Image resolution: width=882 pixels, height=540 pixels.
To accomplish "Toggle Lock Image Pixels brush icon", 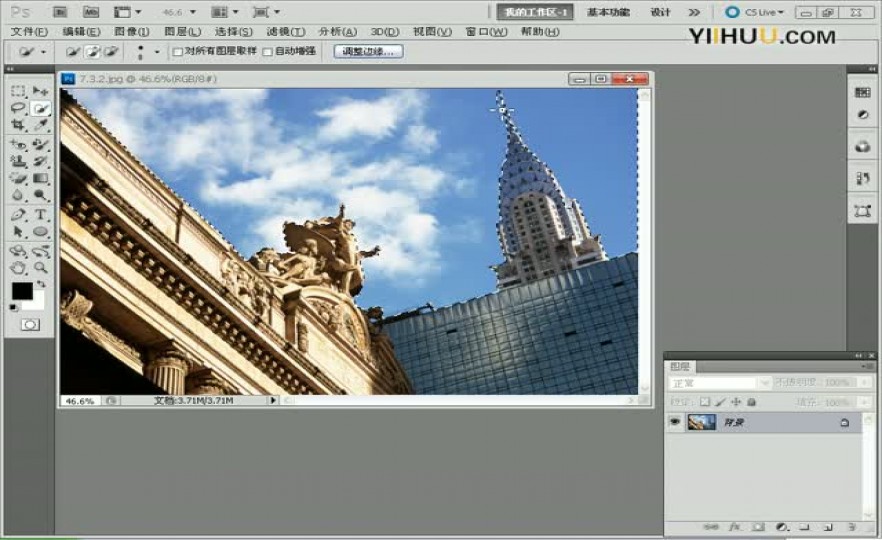I will coord(720,402).
